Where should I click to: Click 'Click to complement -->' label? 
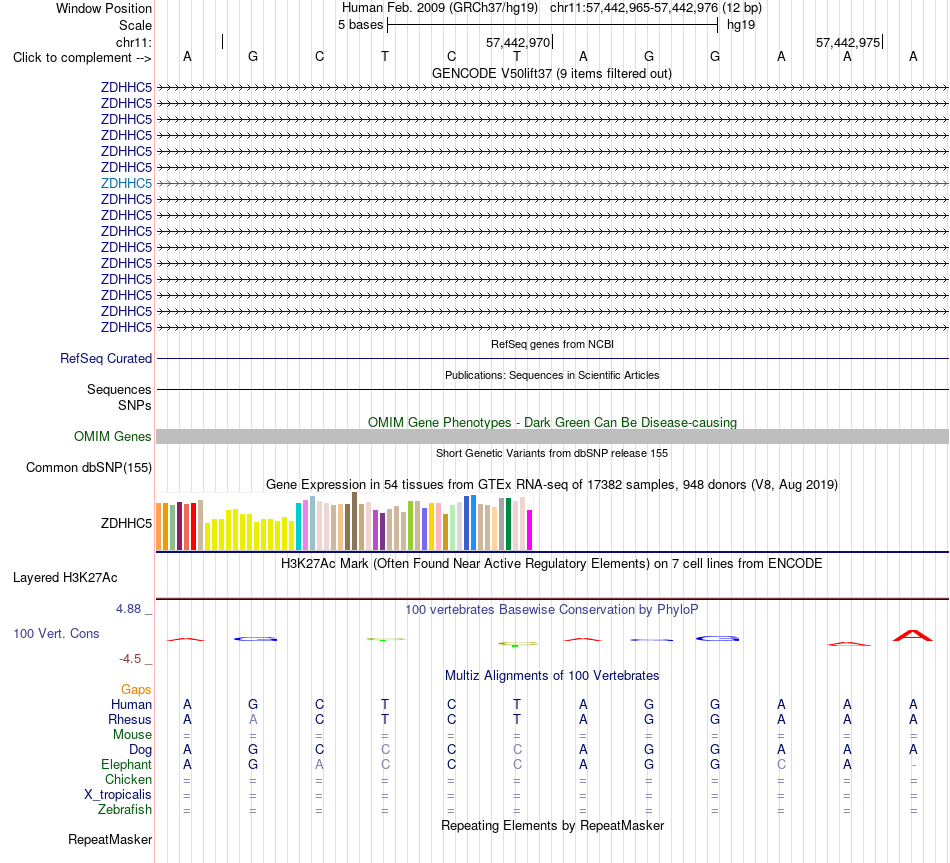coord(82,58)
